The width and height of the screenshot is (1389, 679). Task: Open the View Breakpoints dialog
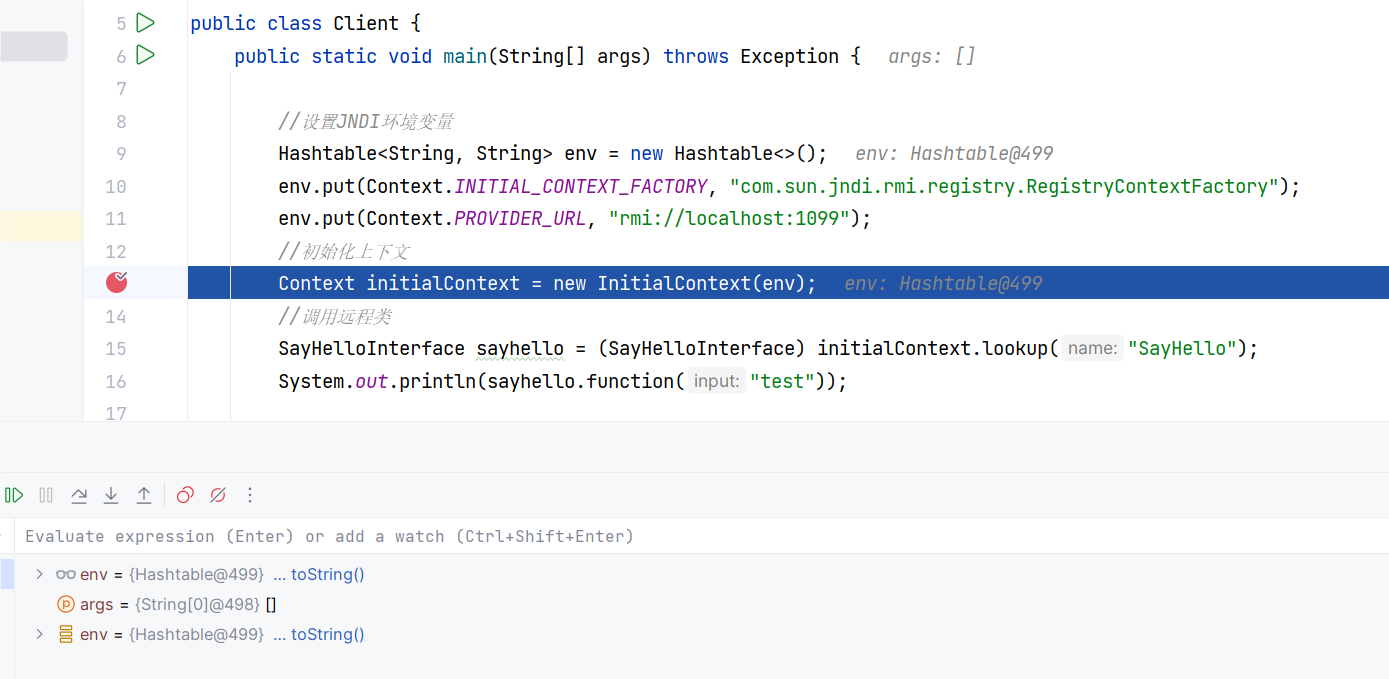tap(185, 495)
